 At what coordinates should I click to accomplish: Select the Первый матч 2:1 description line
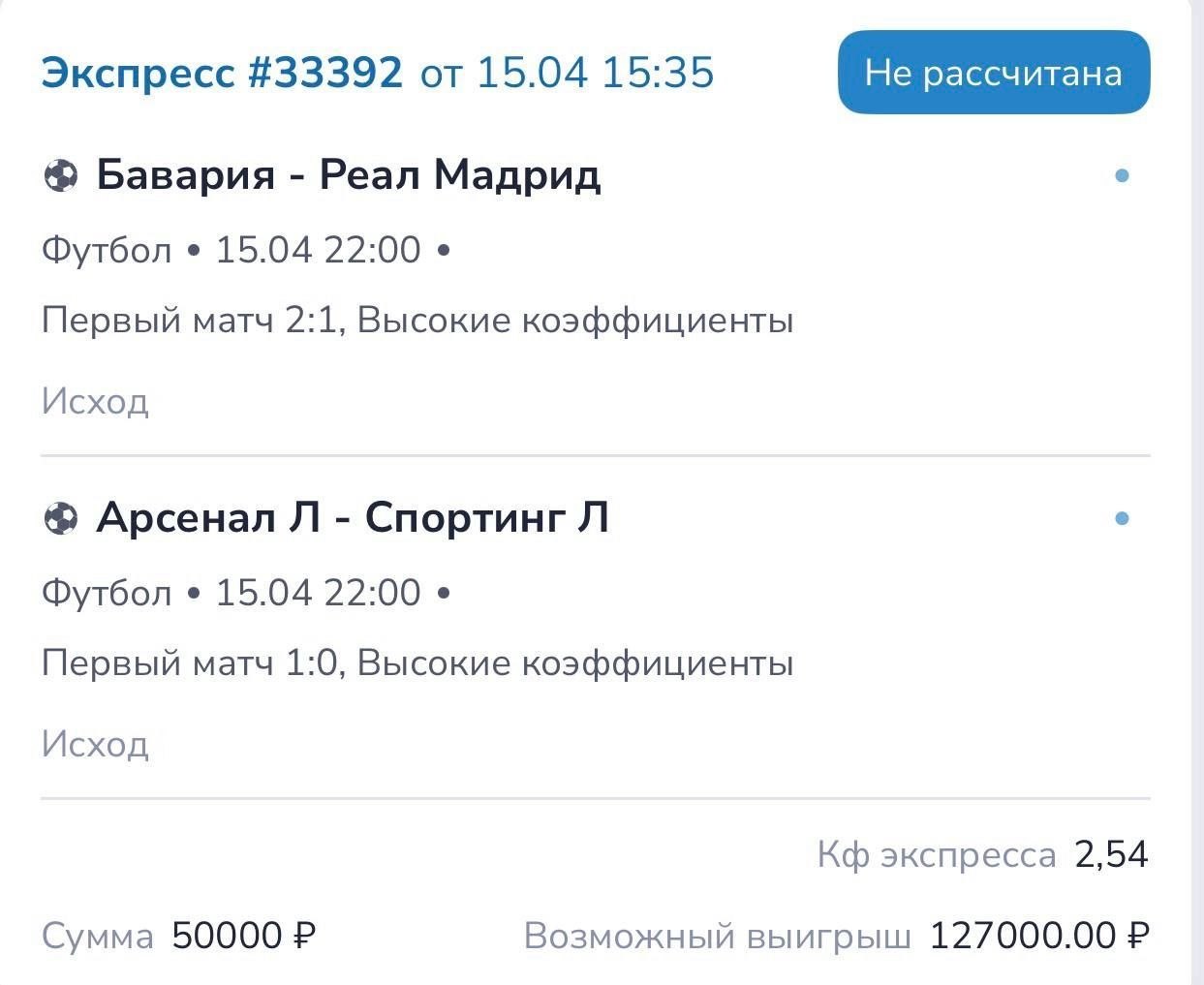coord(417,320)
